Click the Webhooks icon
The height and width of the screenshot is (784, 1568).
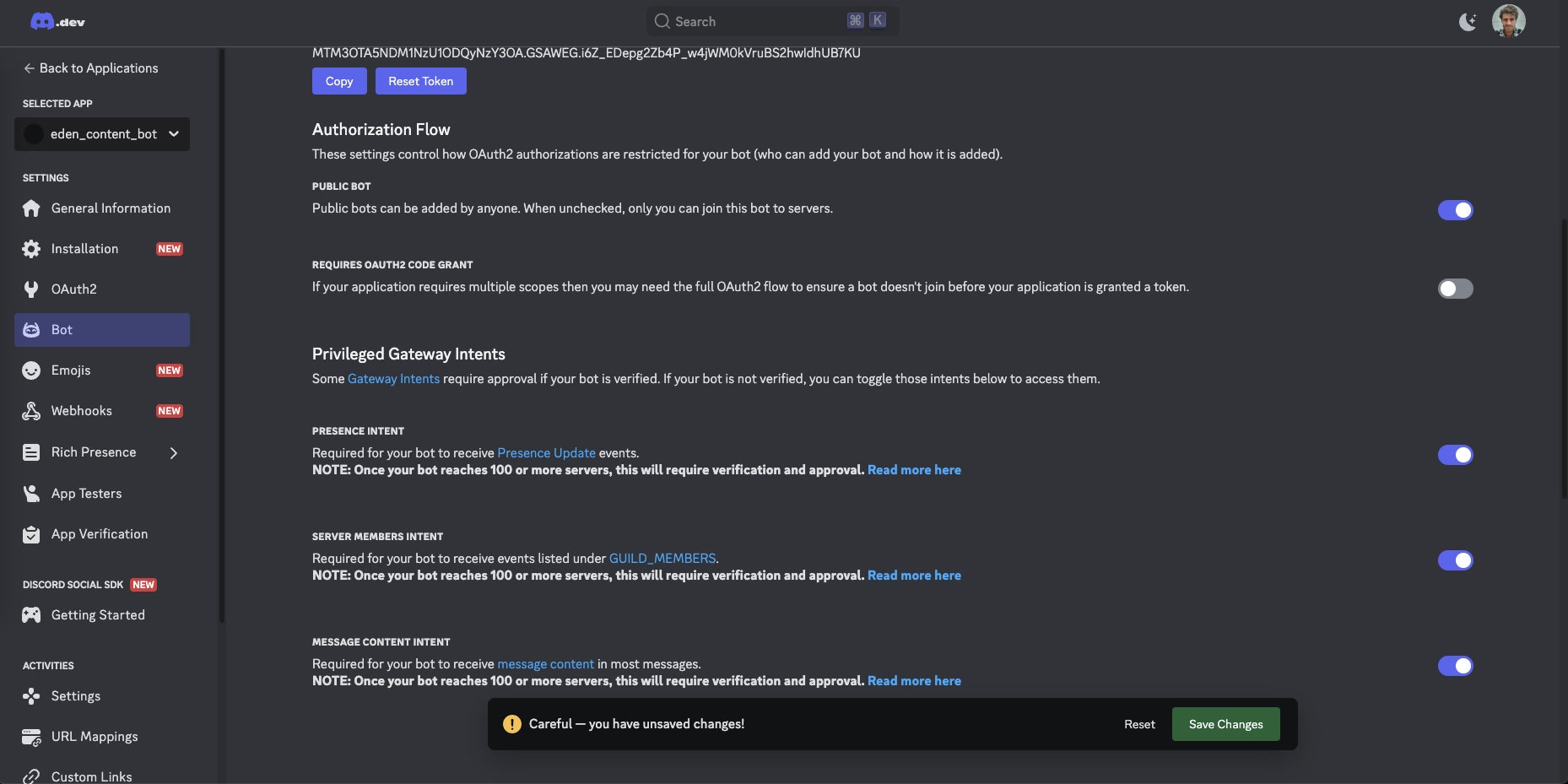click(31, 411)
